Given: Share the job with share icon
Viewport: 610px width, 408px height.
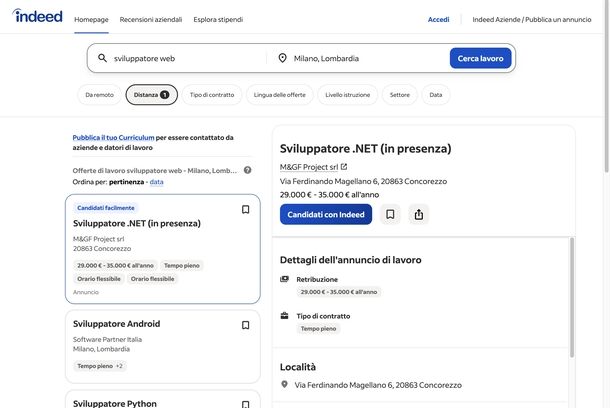Looking at the screenshot, I should point(419,214).
